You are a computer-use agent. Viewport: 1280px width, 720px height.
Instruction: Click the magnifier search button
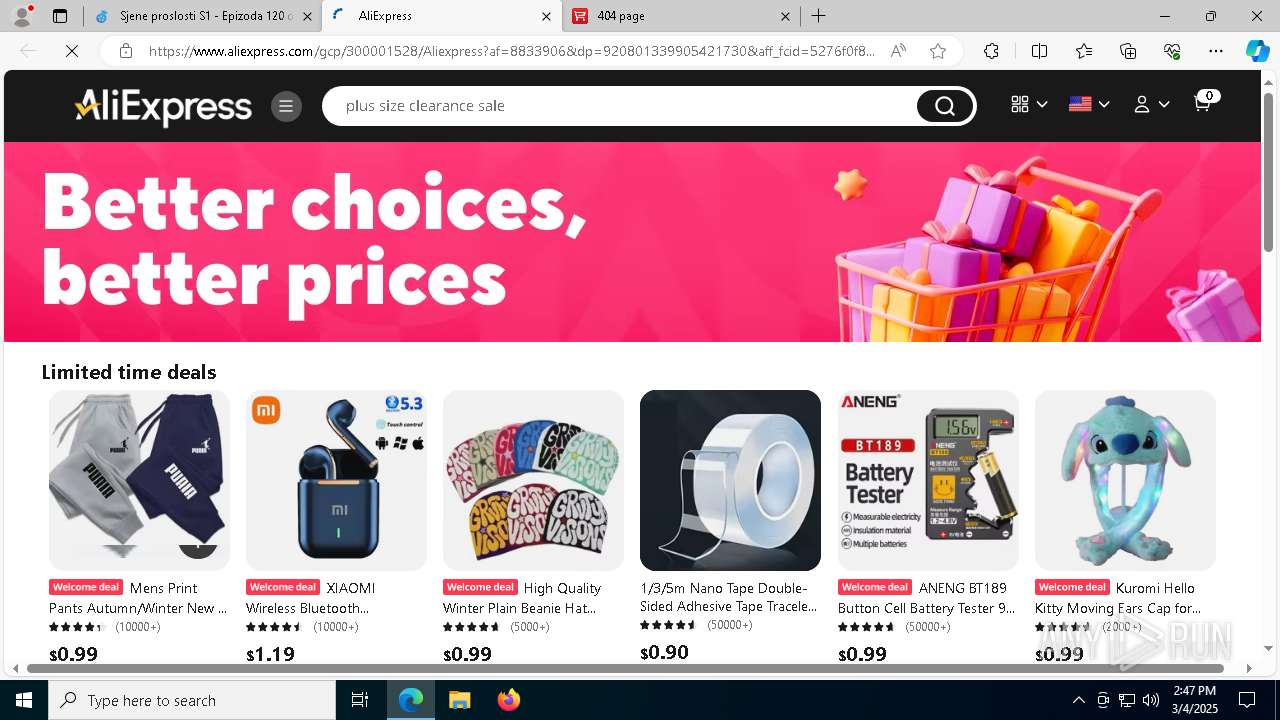[944, 106]
